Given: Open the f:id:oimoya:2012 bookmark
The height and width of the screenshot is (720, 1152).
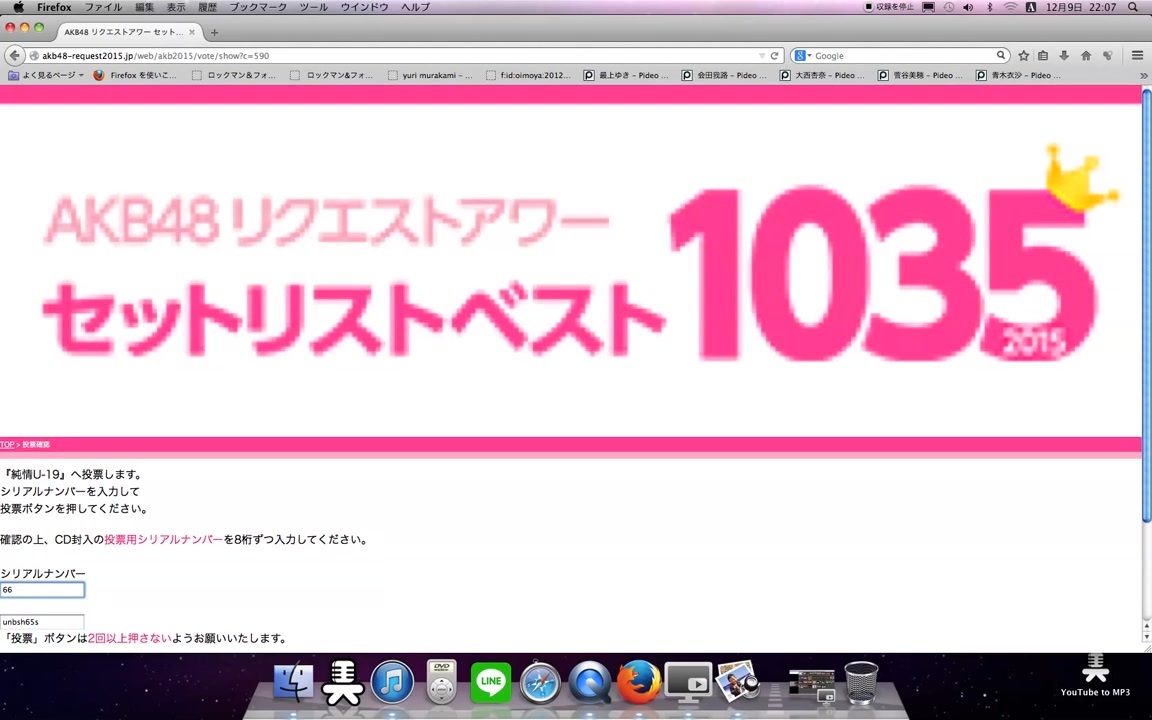Looking at the screenshot, I should [528, 75].
